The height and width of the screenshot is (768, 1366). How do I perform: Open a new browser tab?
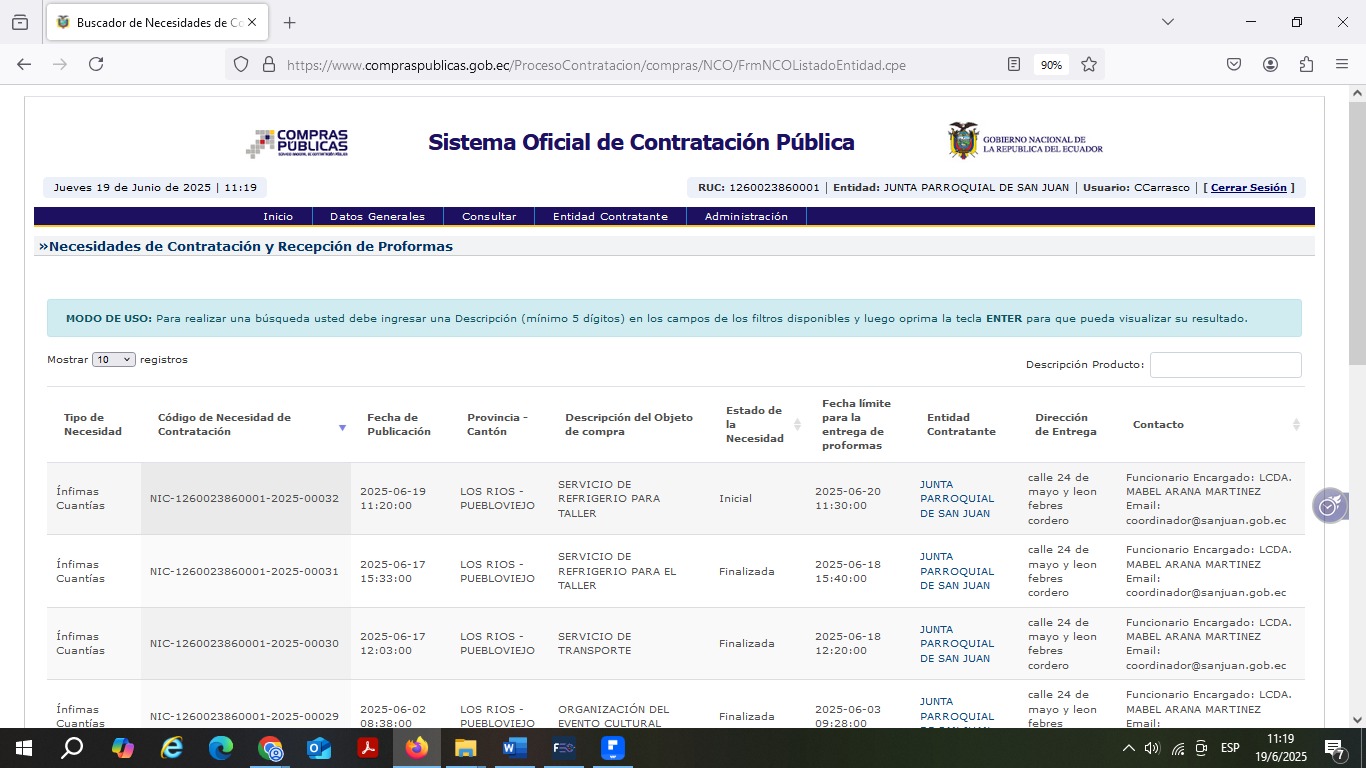coord(290,22)
